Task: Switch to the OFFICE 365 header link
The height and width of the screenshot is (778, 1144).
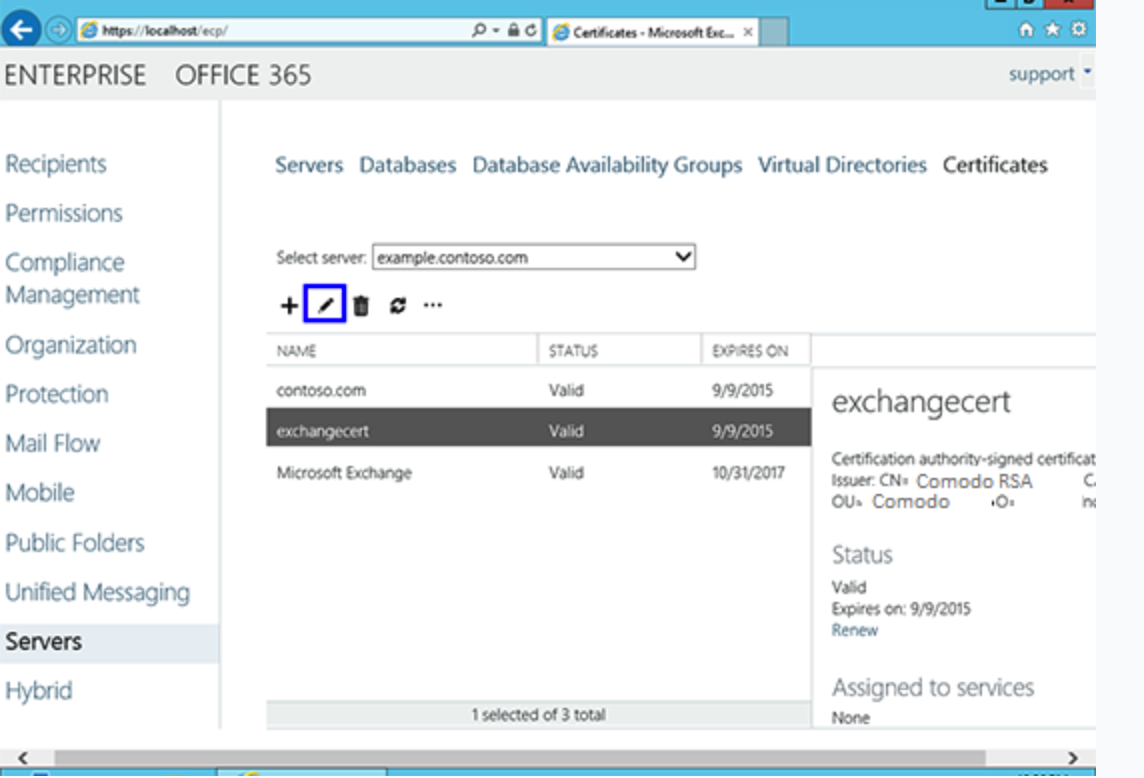Action: click(x=243, y=75)
